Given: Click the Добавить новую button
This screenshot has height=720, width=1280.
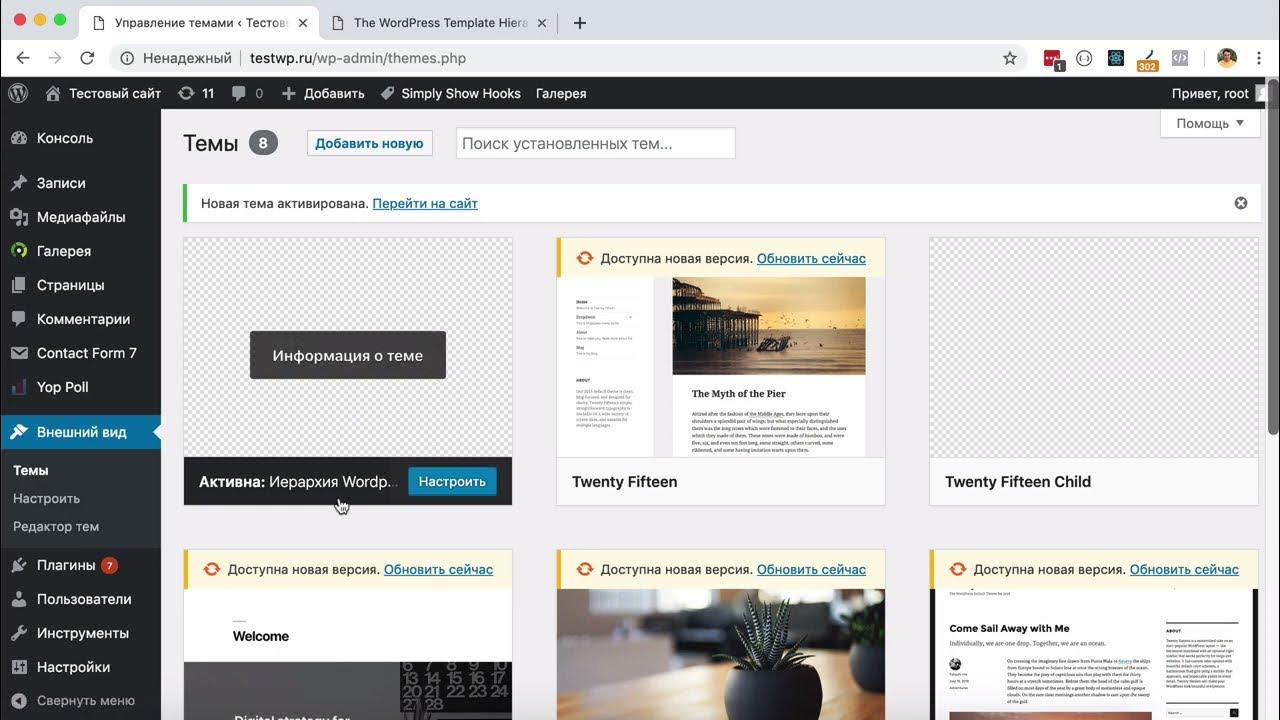Looking at the screenshot, I should point(369,143).
